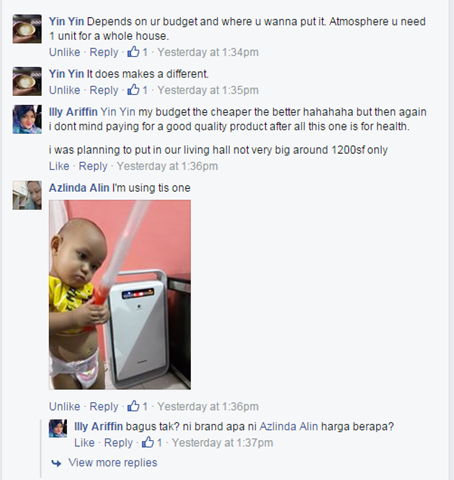Expand View more replies
Viewport: 454px width, 480px height.
pyautogui.click(x=113, y=463)
